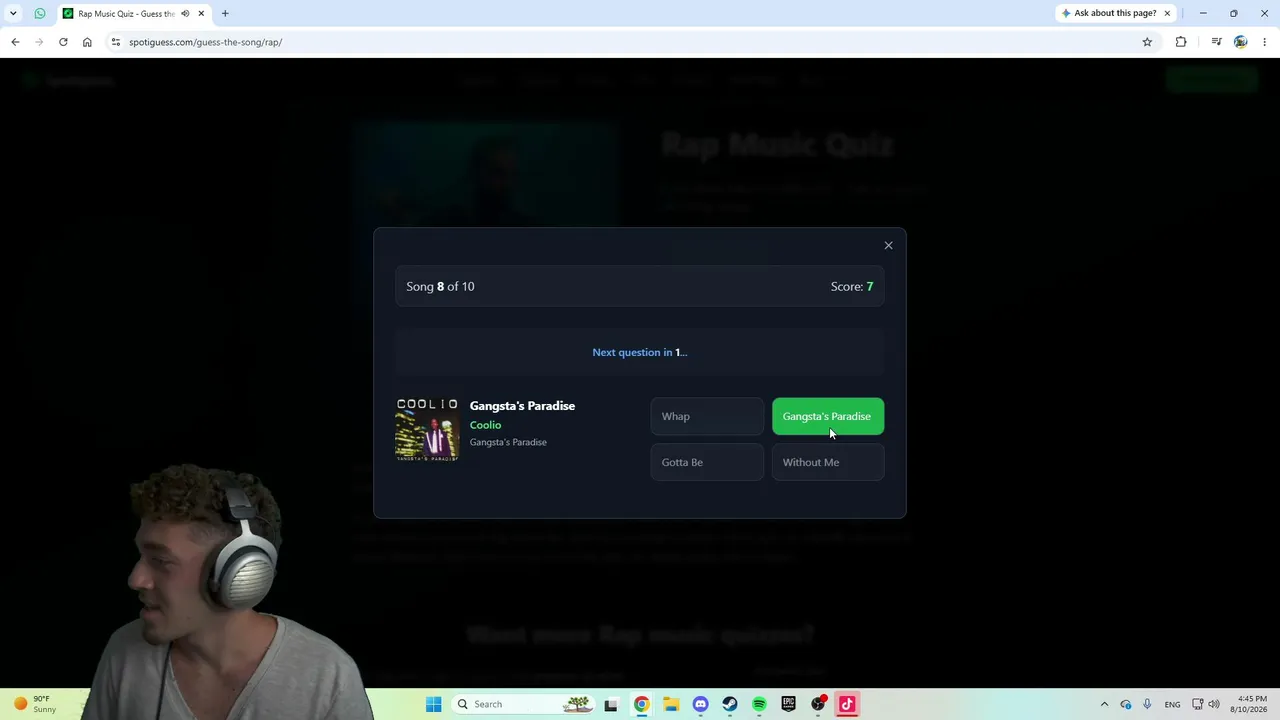This screenshot has width=1280, height=720.
Task: Click the browser forward arrow
Action: tap(39, 42)
